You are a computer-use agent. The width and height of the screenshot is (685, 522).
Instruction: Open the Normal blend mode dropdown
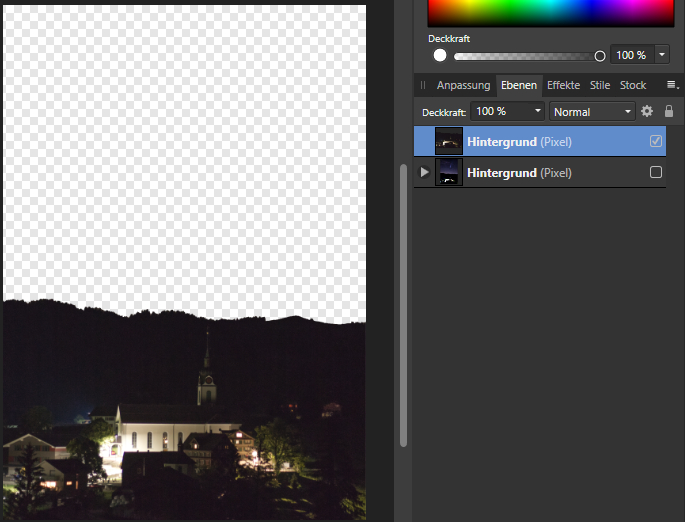click(x=592, y=111)
